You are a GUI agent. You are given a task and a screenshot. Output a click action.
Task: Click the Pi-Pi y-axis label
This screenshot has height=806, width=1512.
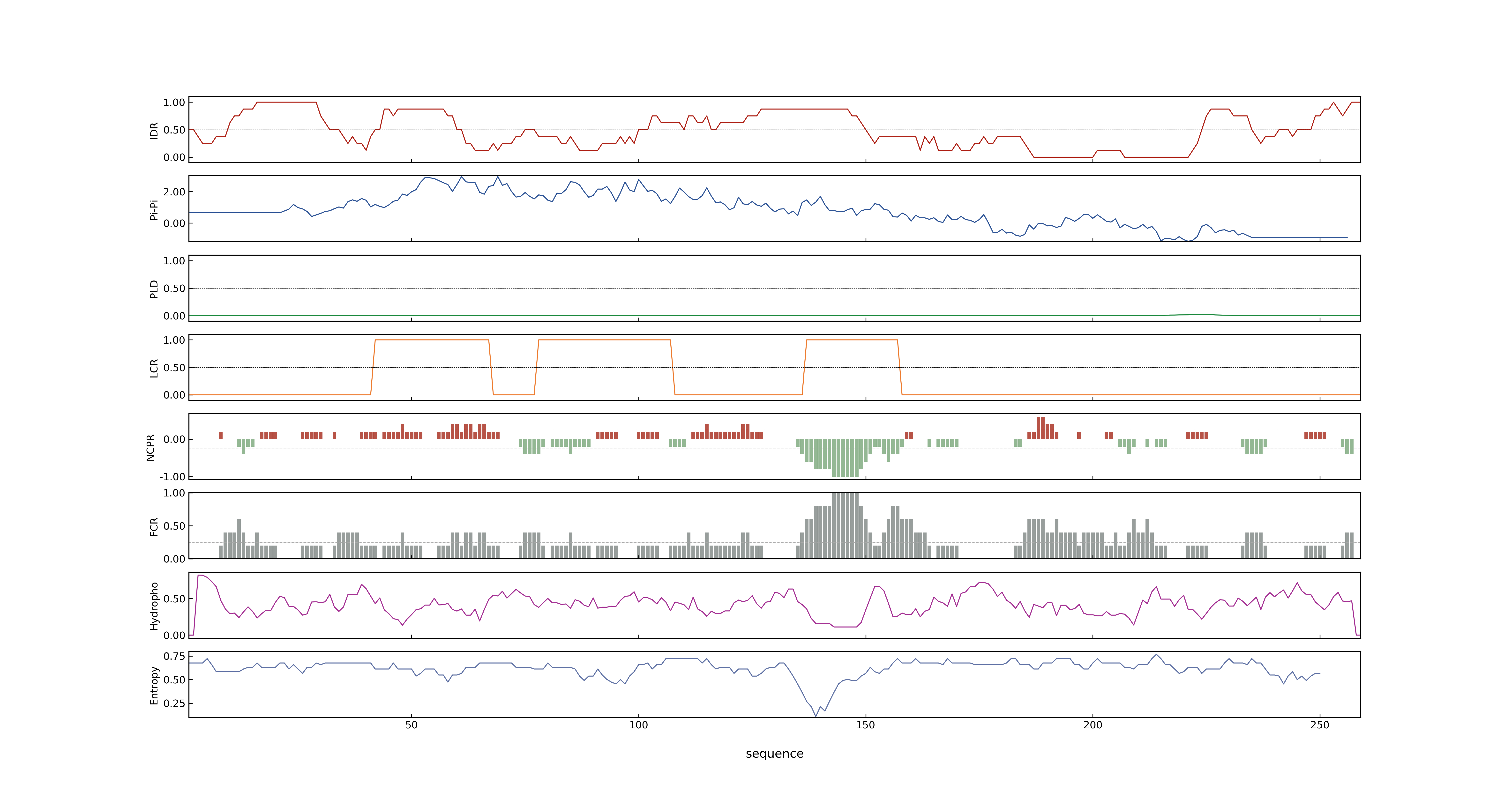[154, 209]
